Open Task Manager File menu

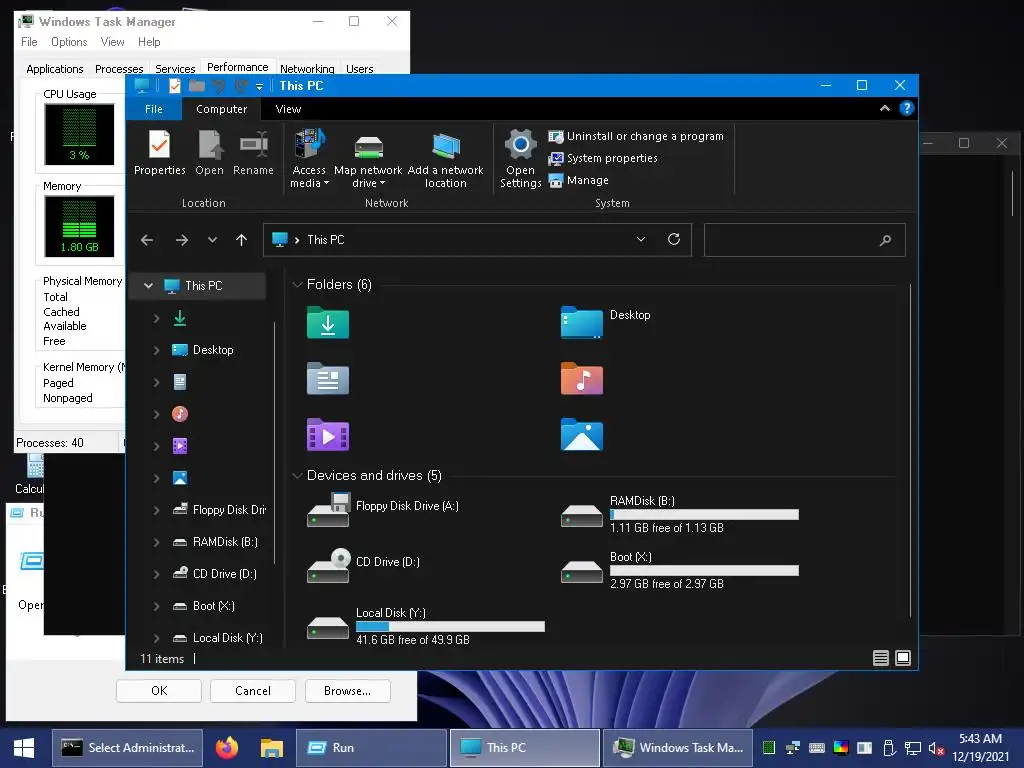pos(29,42)
